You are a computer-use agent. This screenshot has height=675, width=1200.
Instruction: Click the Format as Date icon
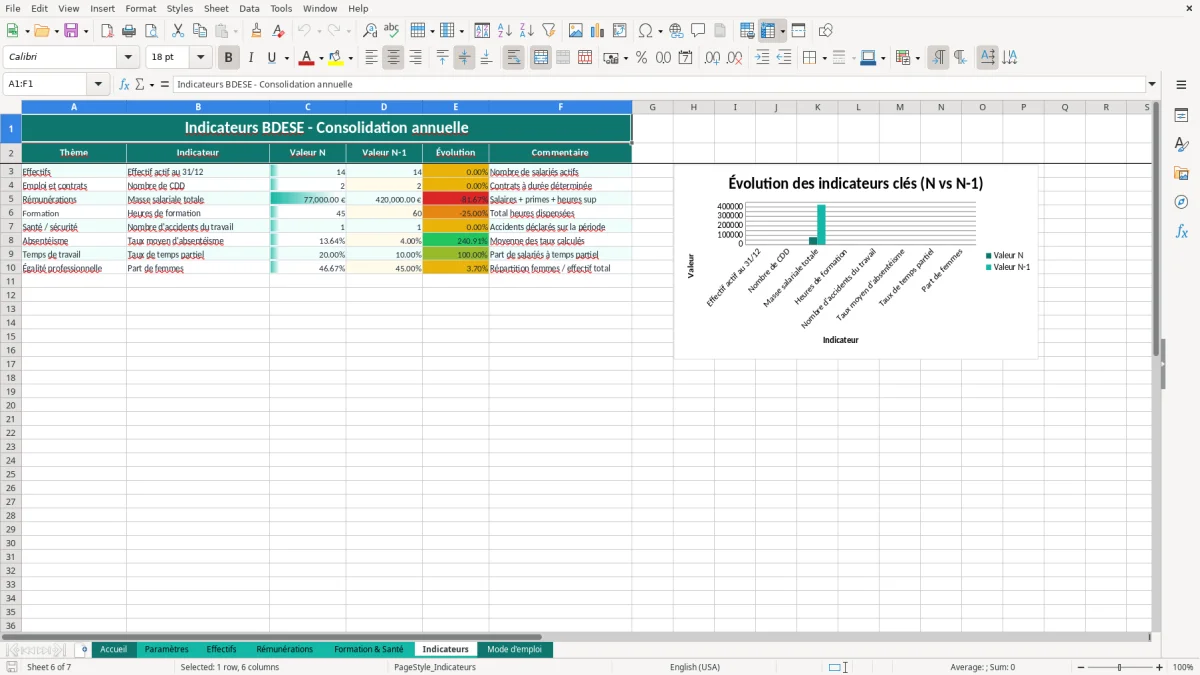(686, 58)
